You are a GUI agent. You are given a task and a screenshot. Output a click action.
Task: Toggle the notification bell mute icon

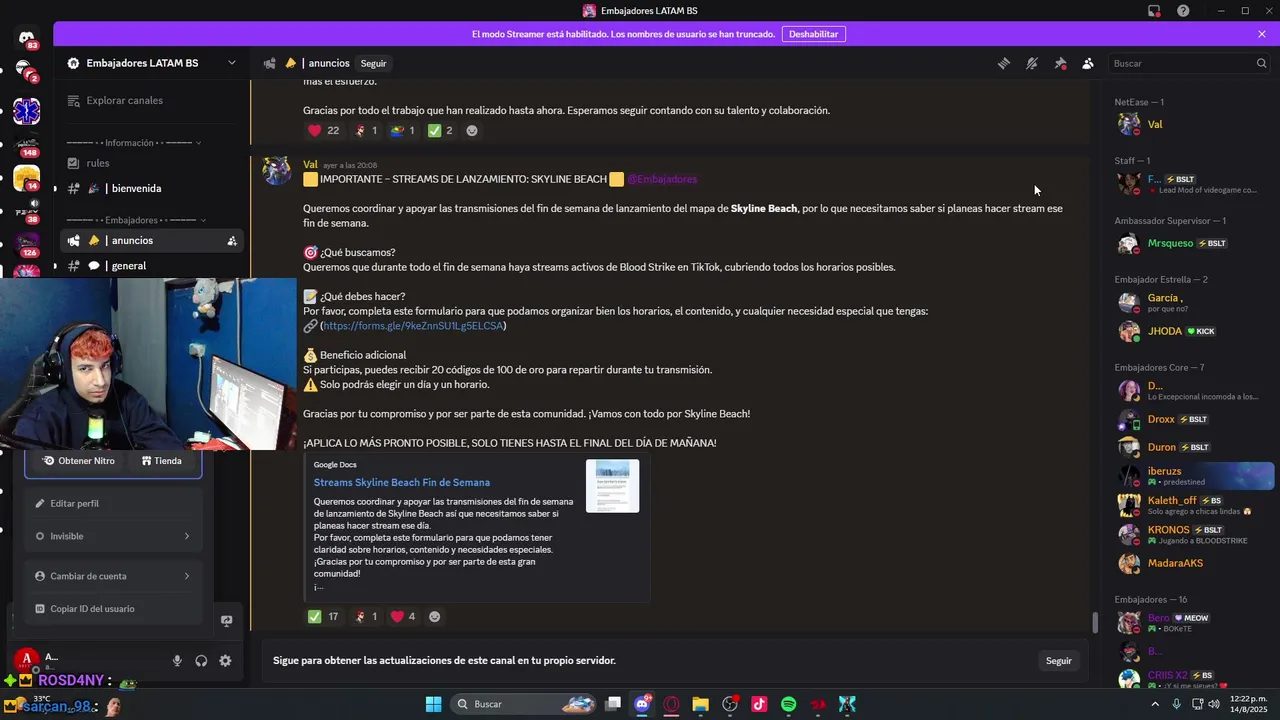tap(1032, 63)
